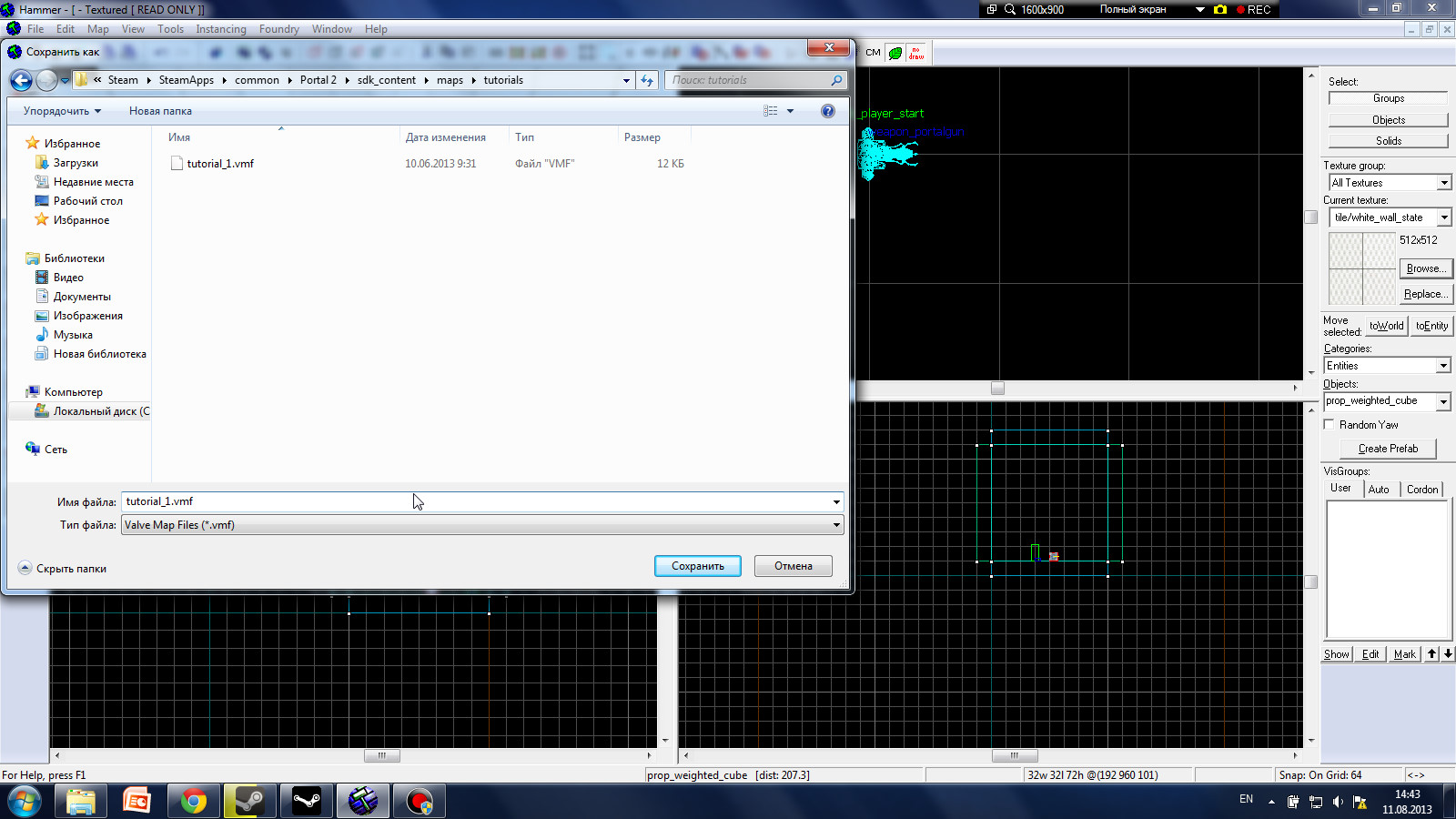Click the search magnifier in the tutorials search box
The width and height of the screenshot is (1456, 819).
[x=836, y=80]
